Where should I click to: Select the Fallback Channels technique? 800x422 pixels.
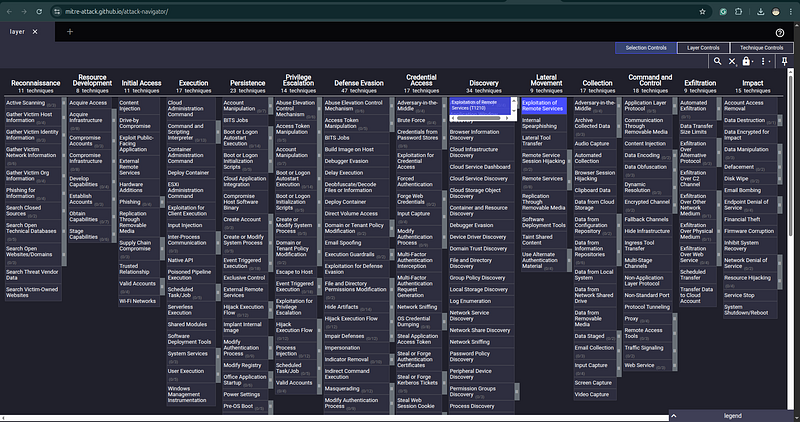(647, 219)
